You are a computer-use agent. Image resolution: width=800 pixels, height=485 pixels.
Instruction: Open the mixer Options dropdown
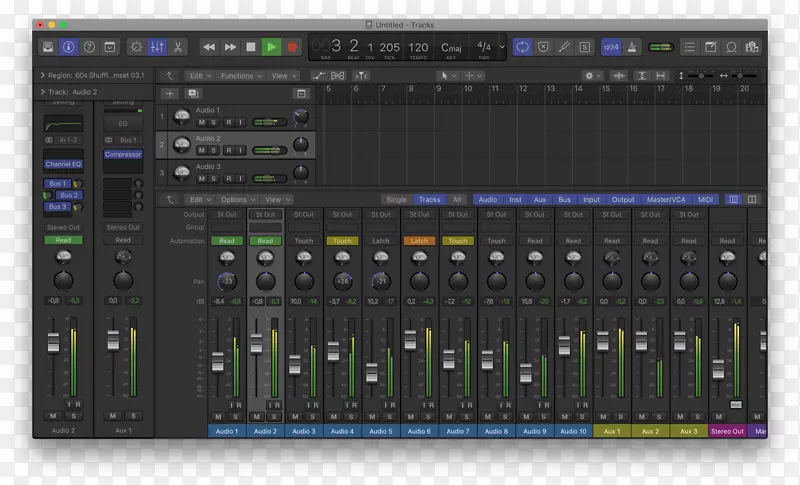(236, 199)
